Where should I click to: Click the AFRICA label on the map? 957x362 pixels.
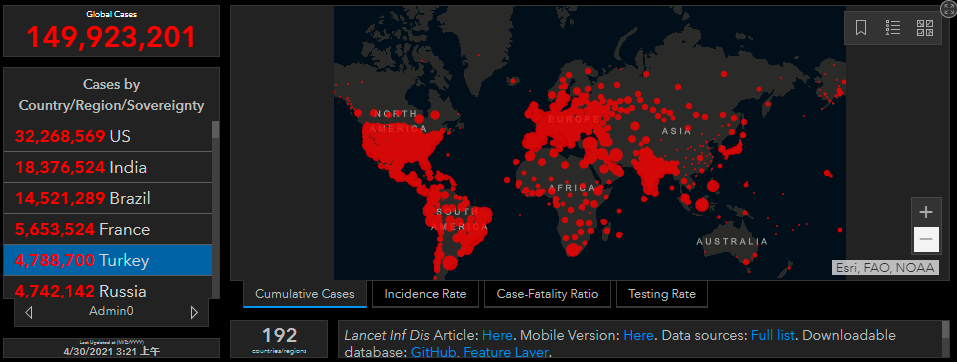572,188
